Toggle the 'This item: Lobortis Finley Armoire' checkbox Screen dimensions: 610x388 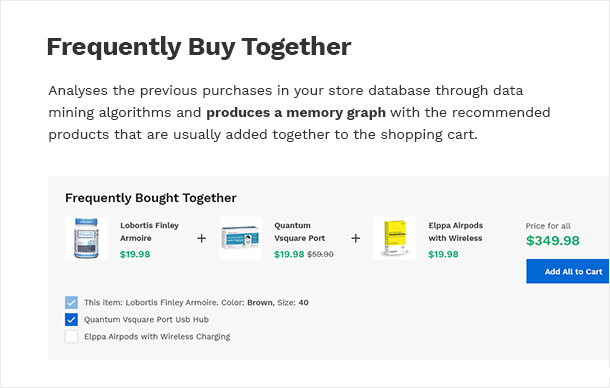click(x=71, y=302)
